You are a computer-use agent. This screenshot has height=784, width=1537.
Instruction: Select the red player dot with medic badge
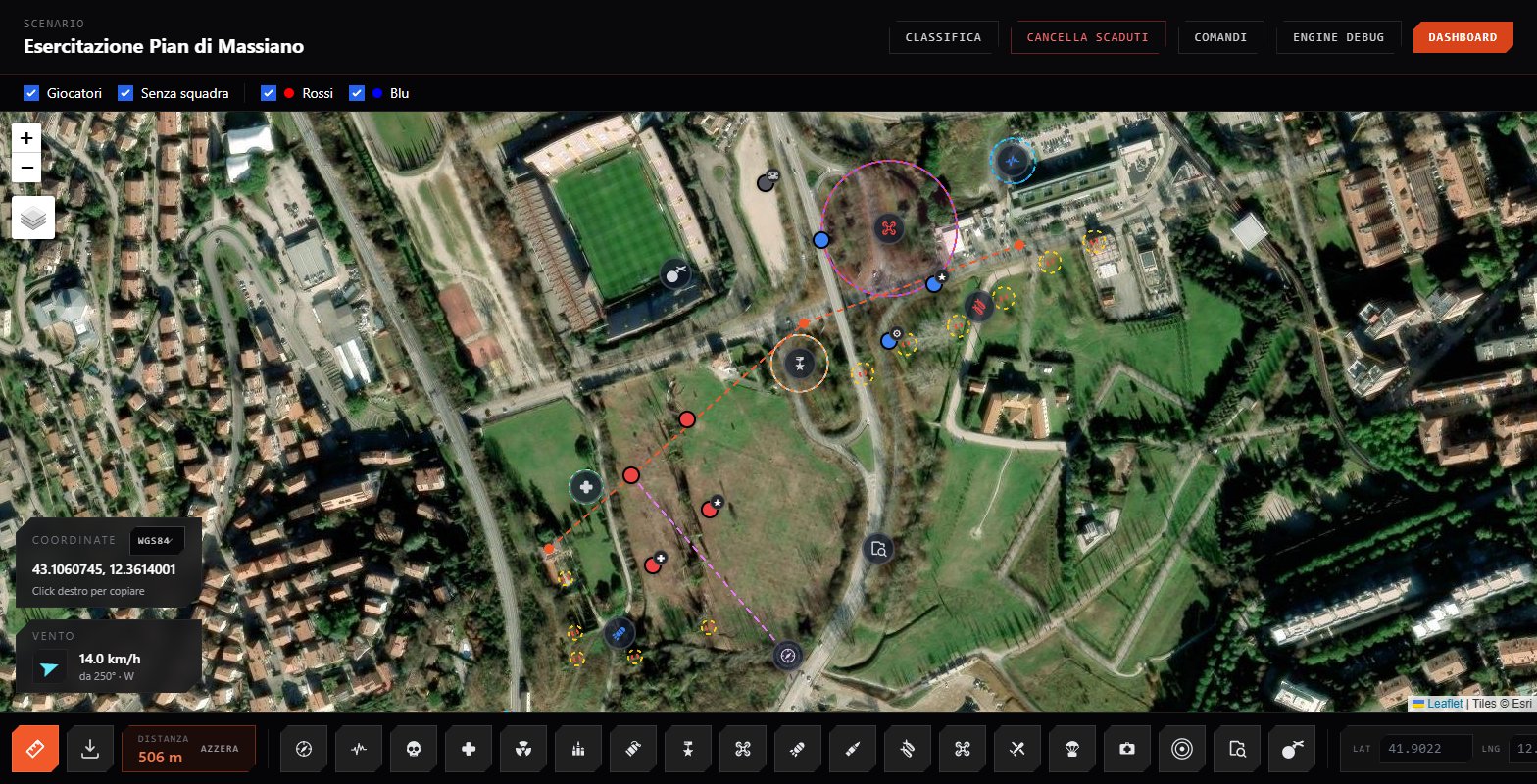(655, 563)
